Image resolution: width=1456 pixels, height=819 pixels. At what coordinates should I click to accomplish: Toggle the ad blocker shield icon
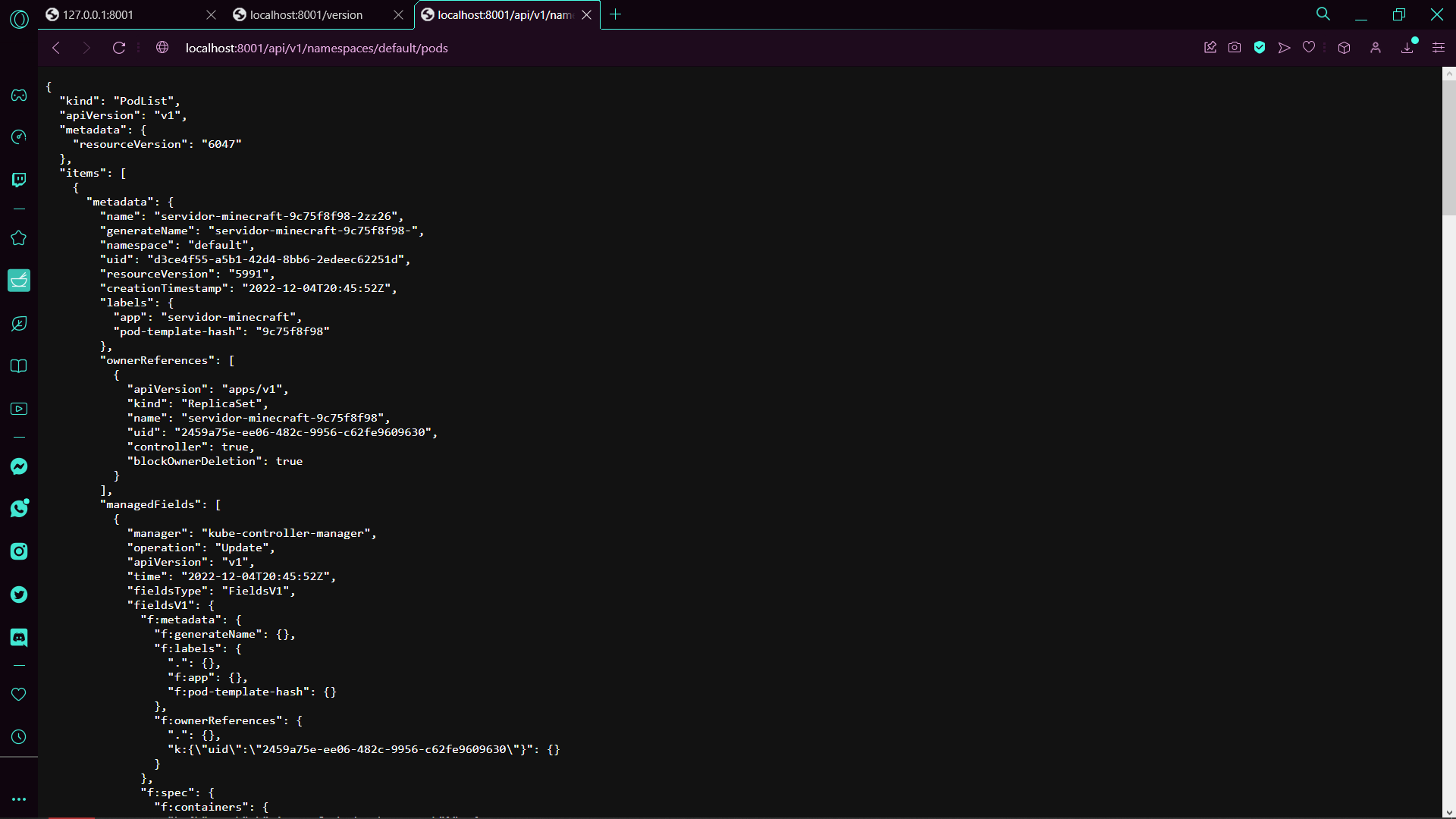point(1260,48)
